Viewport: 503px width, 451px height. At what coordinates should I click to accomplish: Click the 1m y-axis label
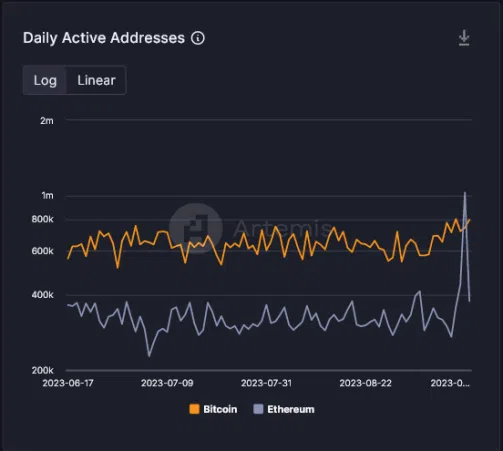[x=47, y=195]
